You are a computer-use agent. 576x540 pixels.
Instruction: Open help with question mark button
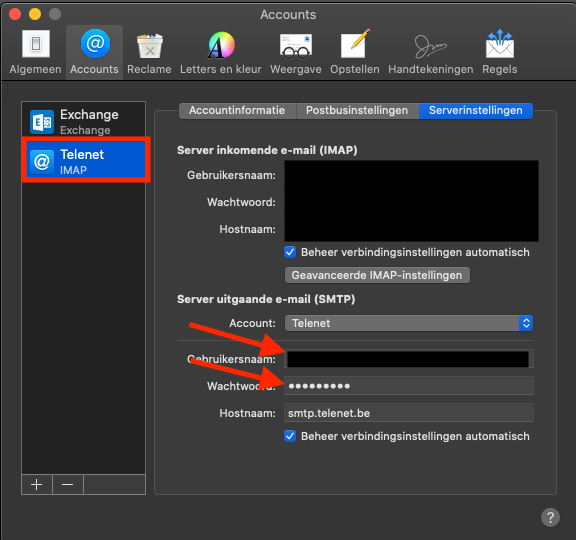[550, 517]
